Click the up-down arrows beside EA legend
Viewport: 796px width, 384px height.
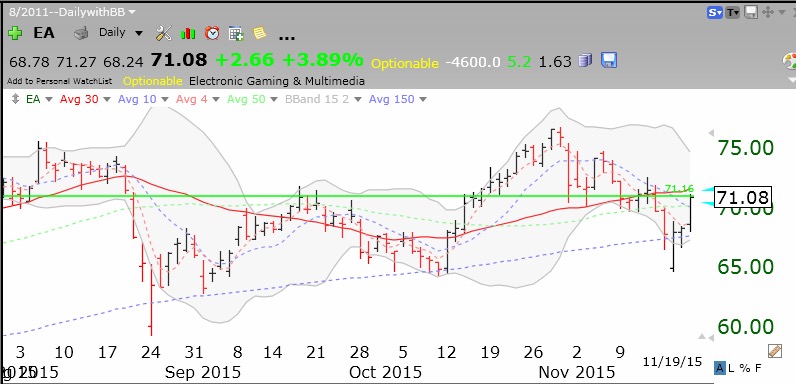pyautogui.click(x=15, y=99)
